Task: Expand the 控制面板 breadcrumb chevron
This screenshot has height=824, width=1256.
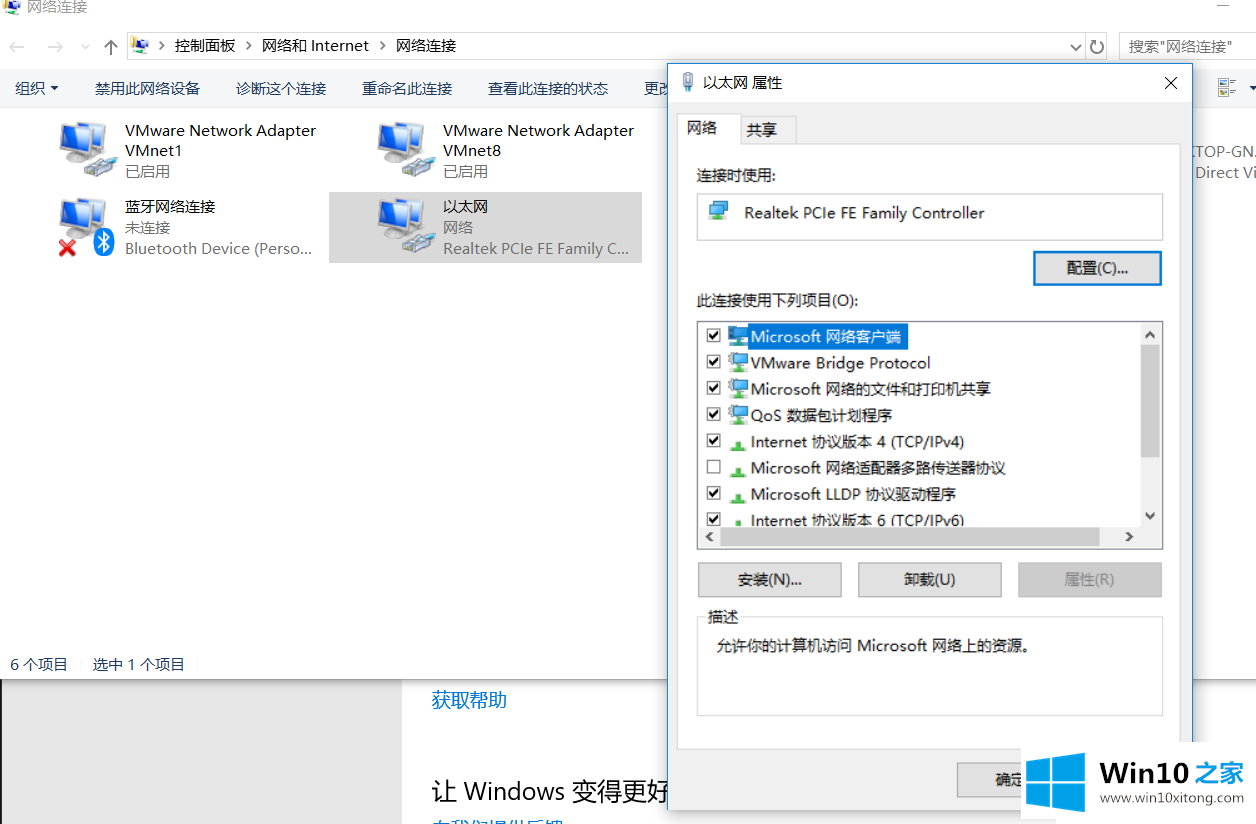Action: coord(249,46)
